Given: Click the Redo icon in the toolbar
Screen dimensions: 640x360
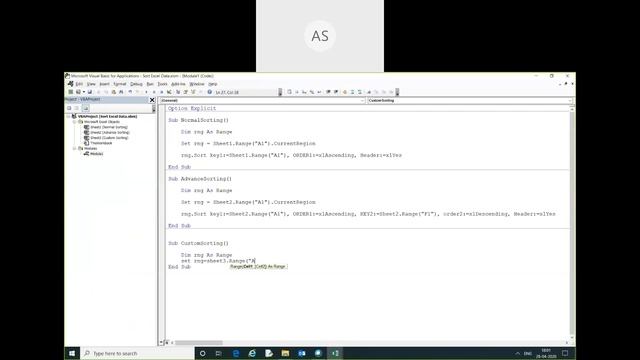Looking at the screenshot, I should click(x=138, y=92).
